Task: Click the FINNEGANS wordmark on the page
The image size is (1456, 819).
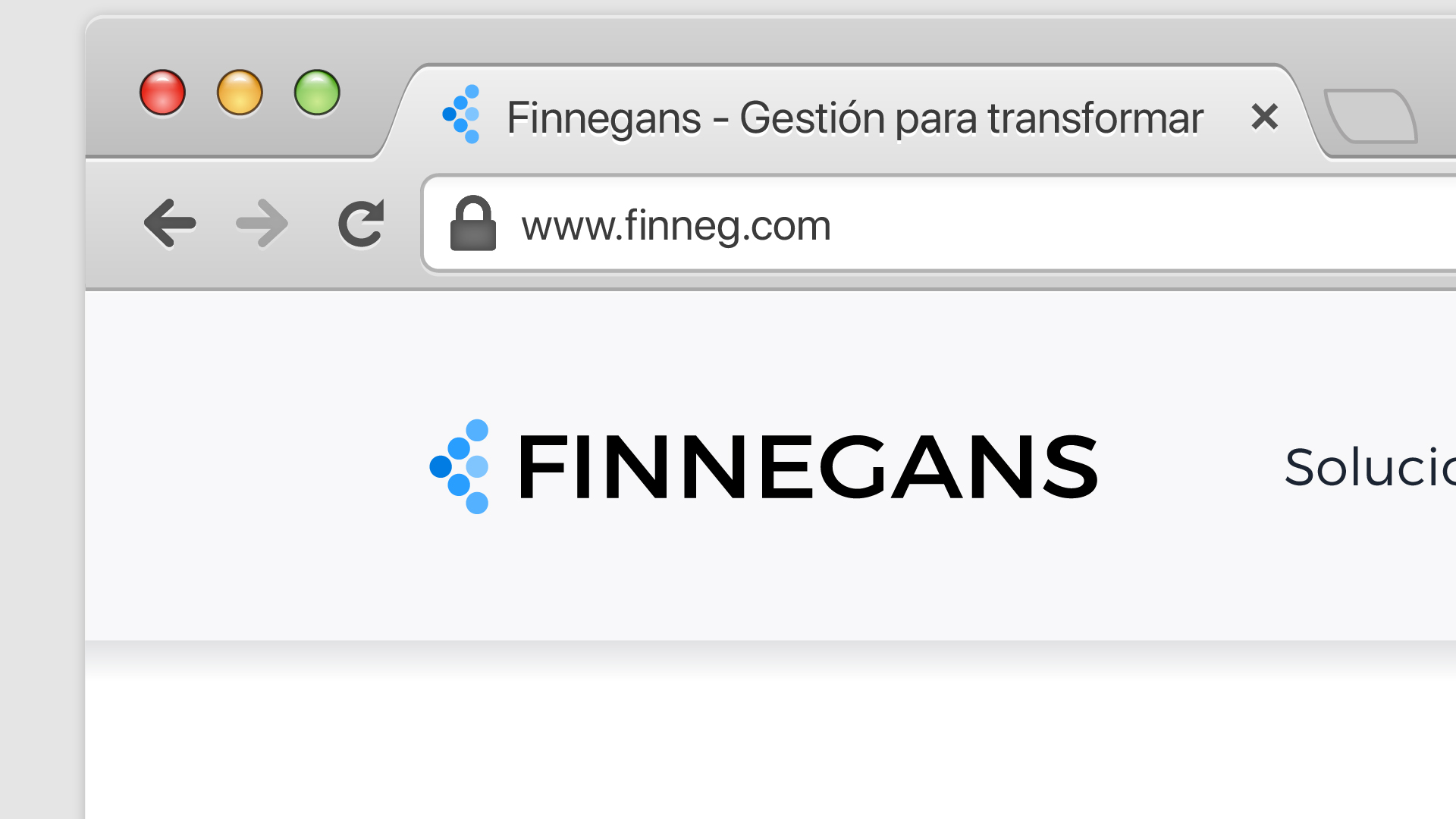Action: pyautogui.click(x=808, y=466)
